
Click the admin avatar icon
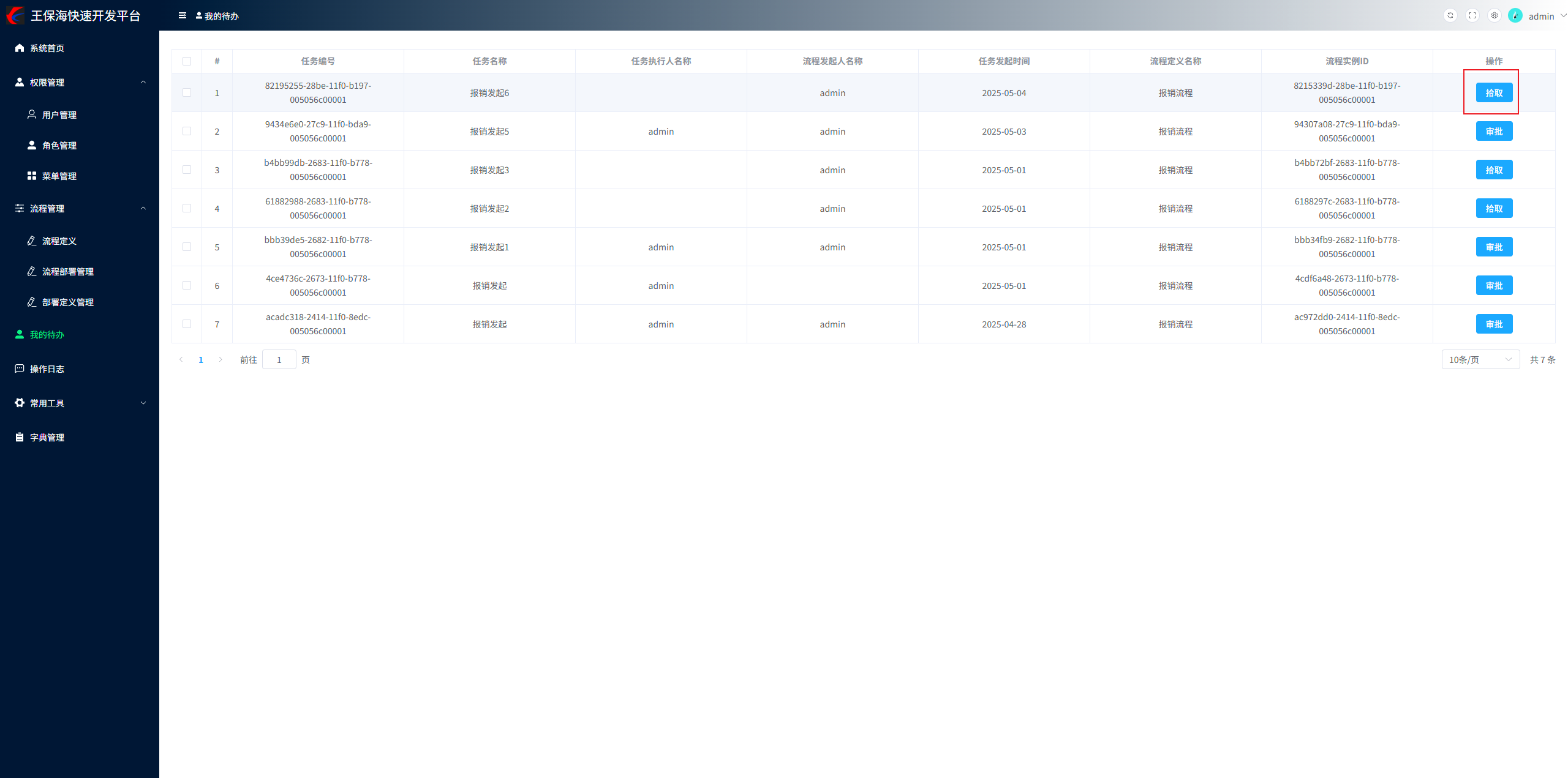click(1515, 15)
